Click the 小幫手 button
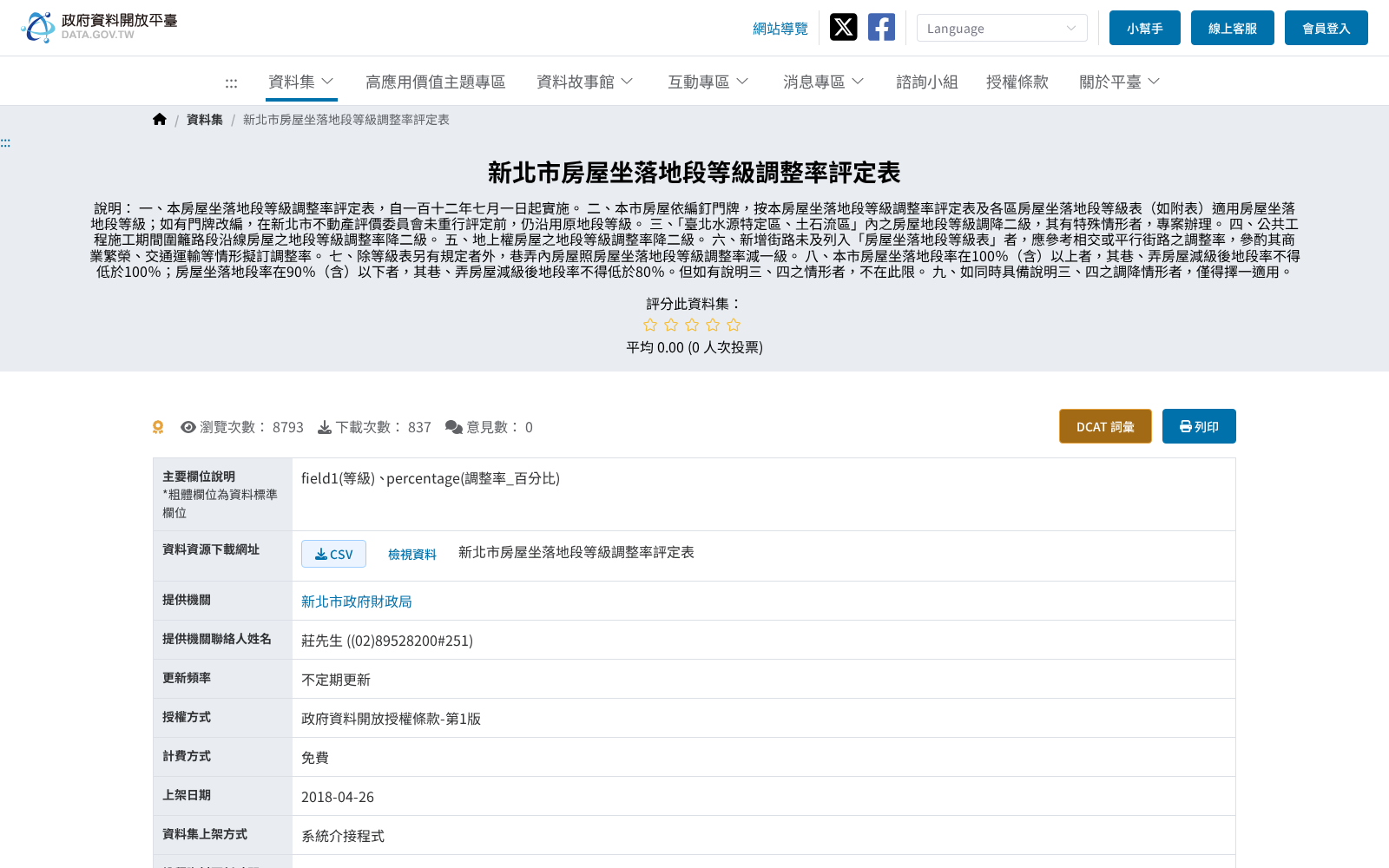 tap(1145, 28)
